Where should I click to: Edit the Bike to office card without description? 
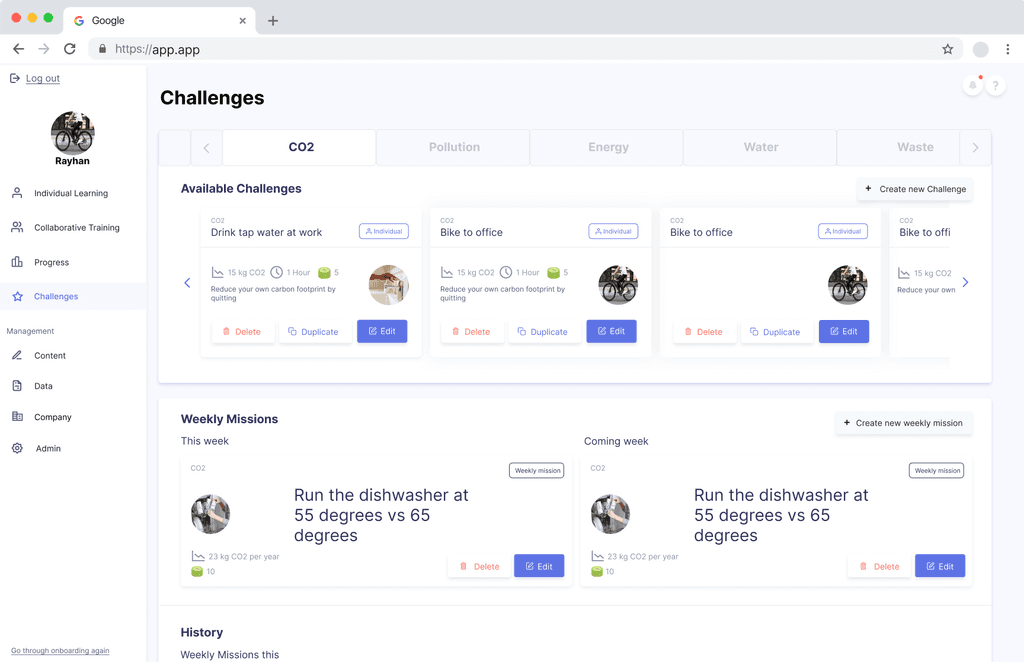coord(844,332)
